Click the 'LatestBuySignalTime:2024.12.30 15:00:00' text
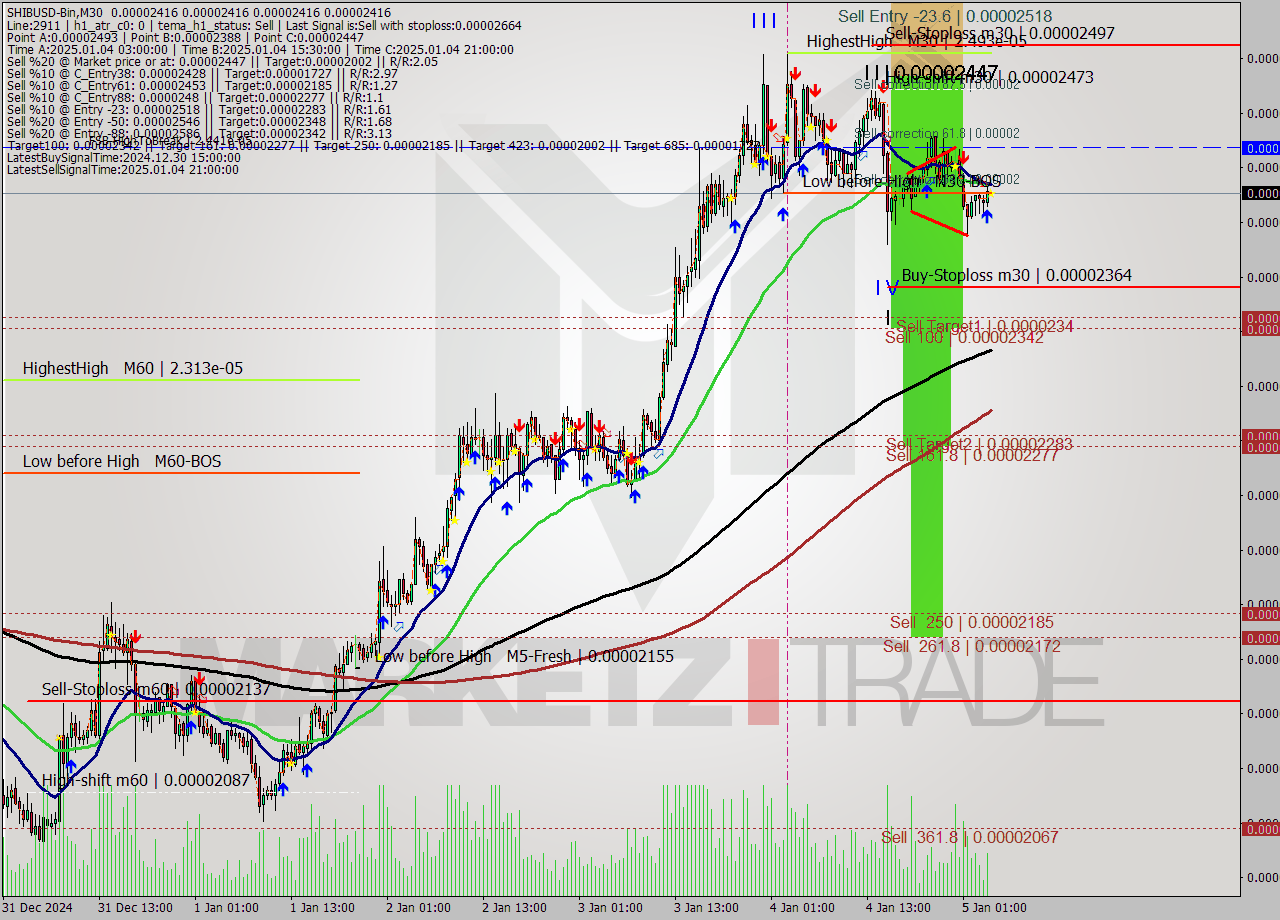Screen dimensions: 1280x920 pyautogui.click(x=123, y=157)
